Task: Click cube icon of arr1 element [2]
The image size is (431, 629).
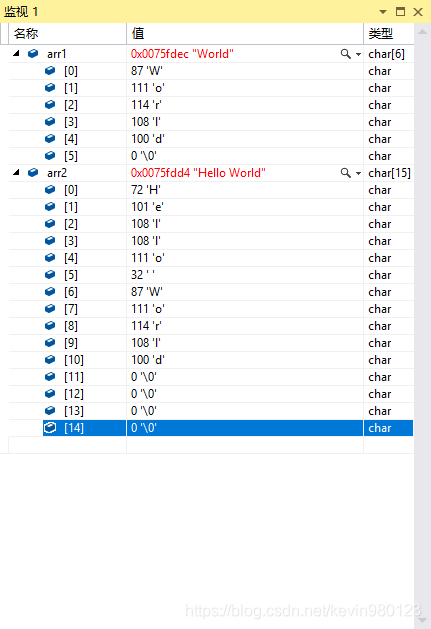Action: (x=50, y=105)
